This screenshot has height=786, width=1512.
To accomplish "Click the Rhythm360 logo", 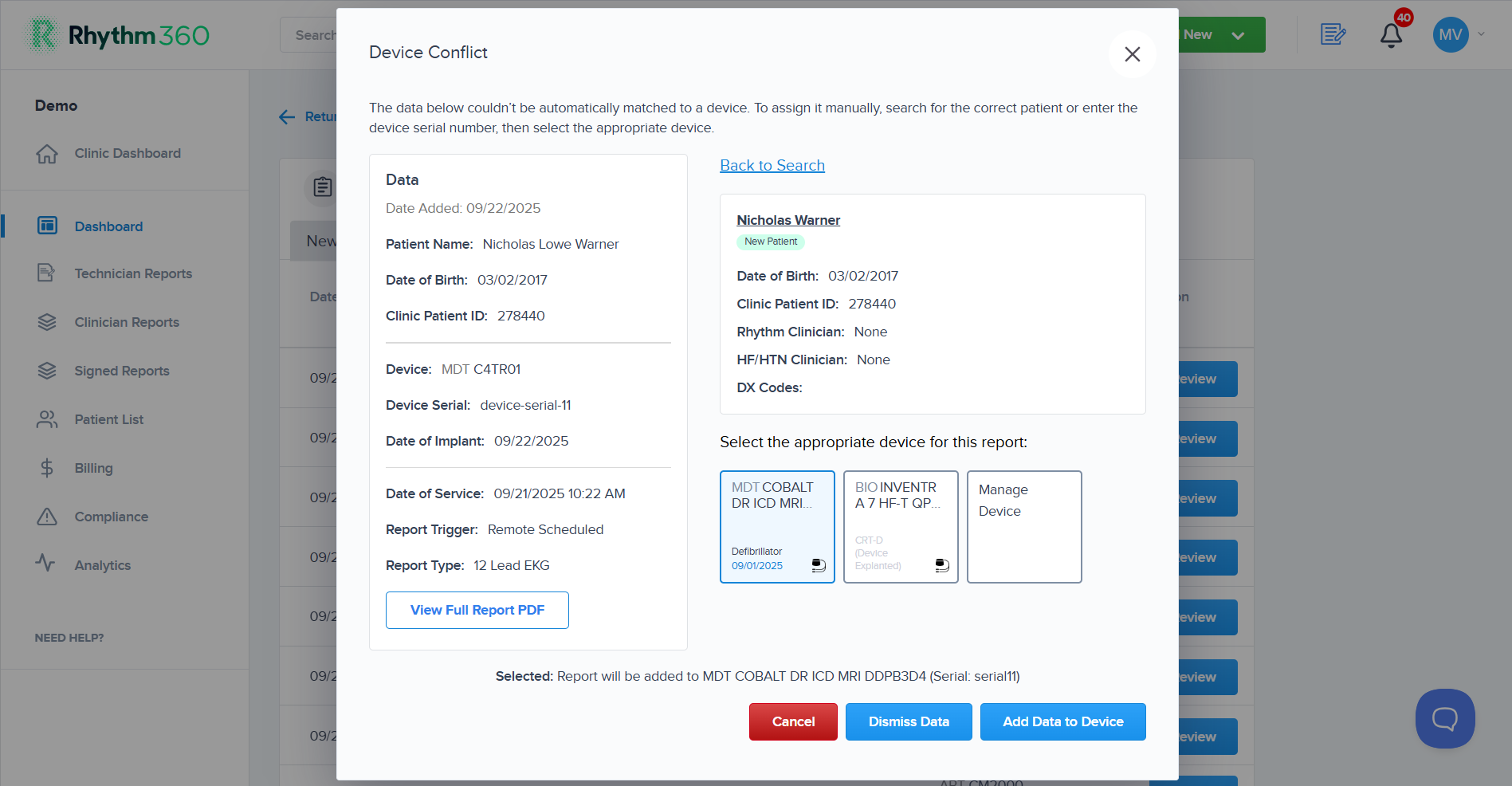I will pos(118,35).
